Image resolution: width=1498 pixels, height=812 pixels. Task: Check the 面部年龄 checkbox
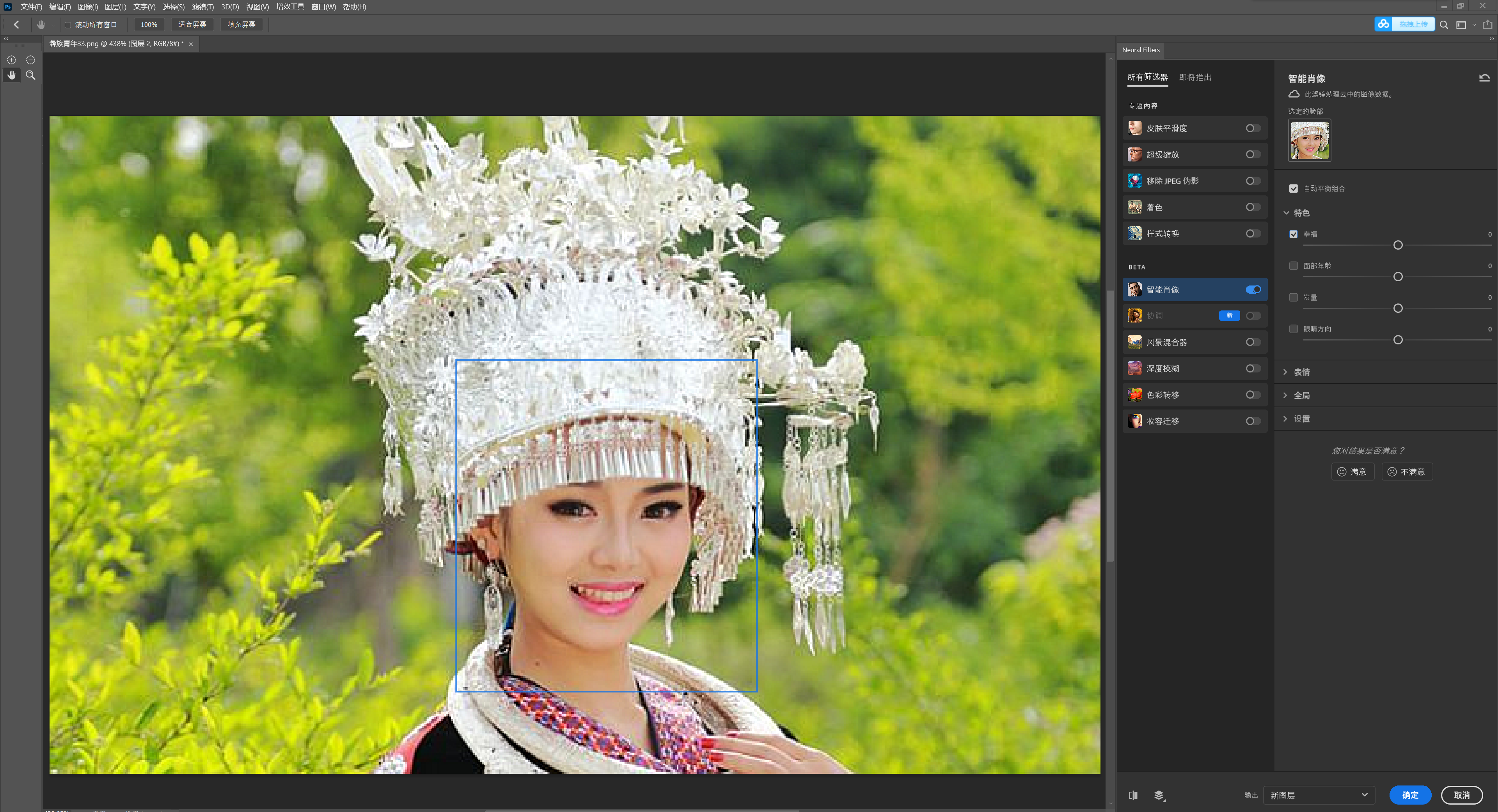pos(1293,266)
